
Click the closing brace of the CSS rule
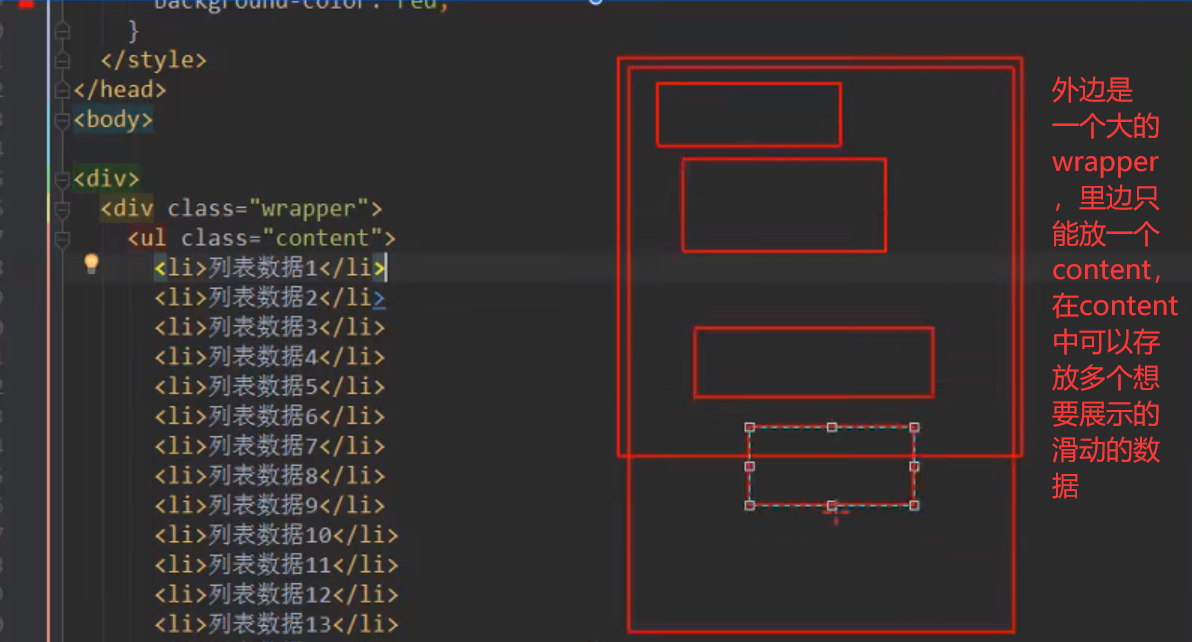point(134,30)
